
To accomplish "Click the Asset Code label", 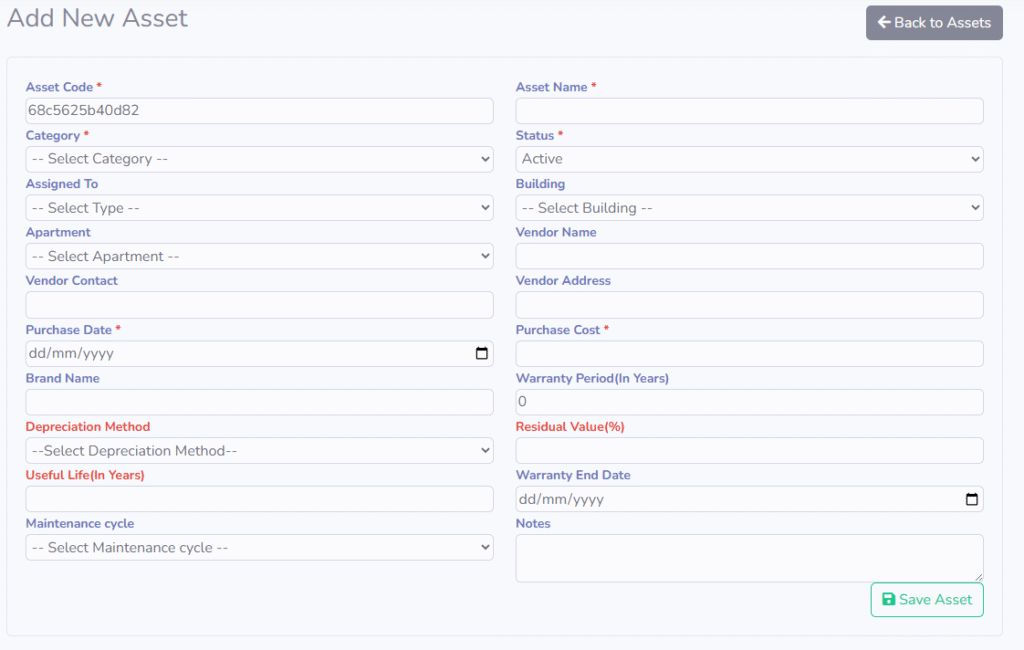I will (59, 87).
